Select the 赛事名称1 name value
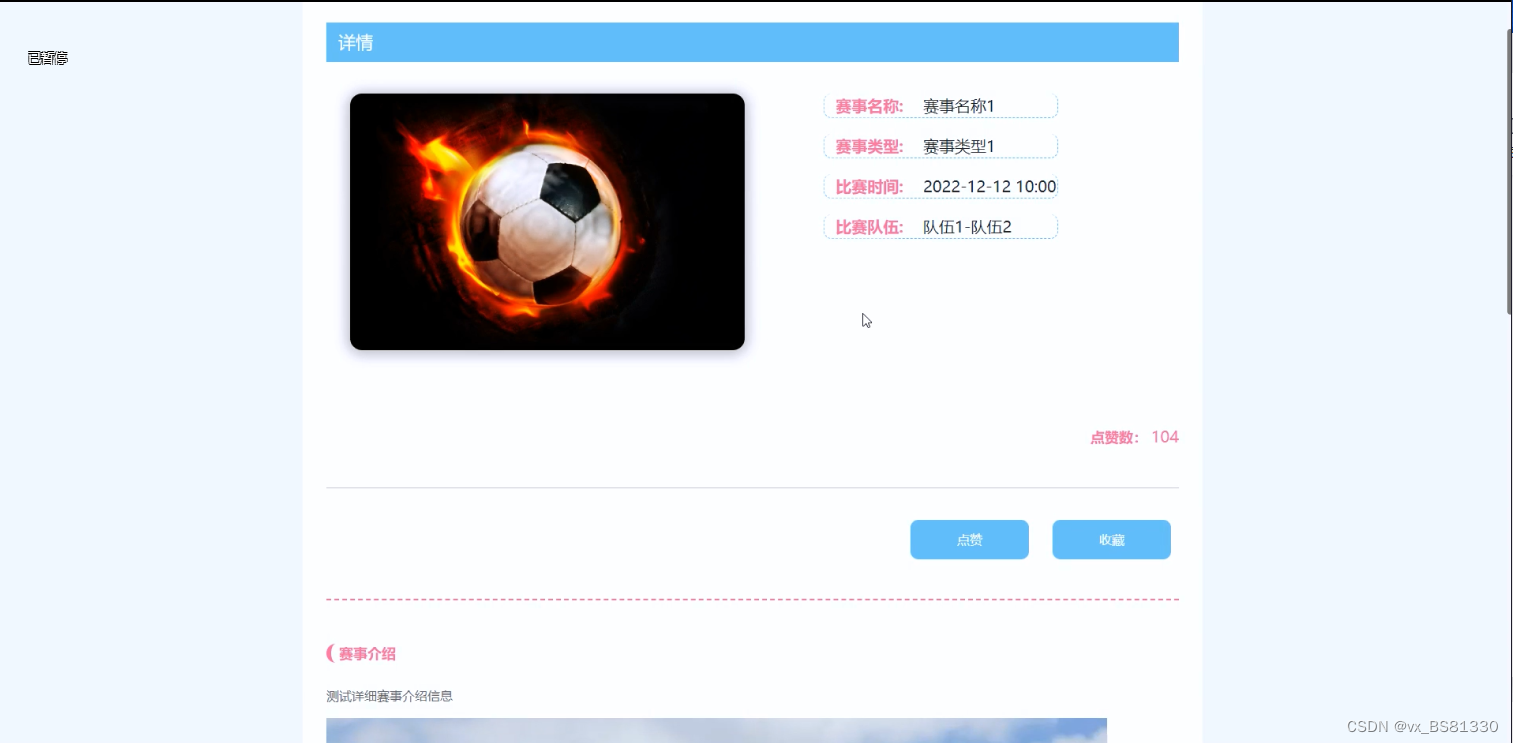Screen dimensions: 1513x743 coord(959,106)
